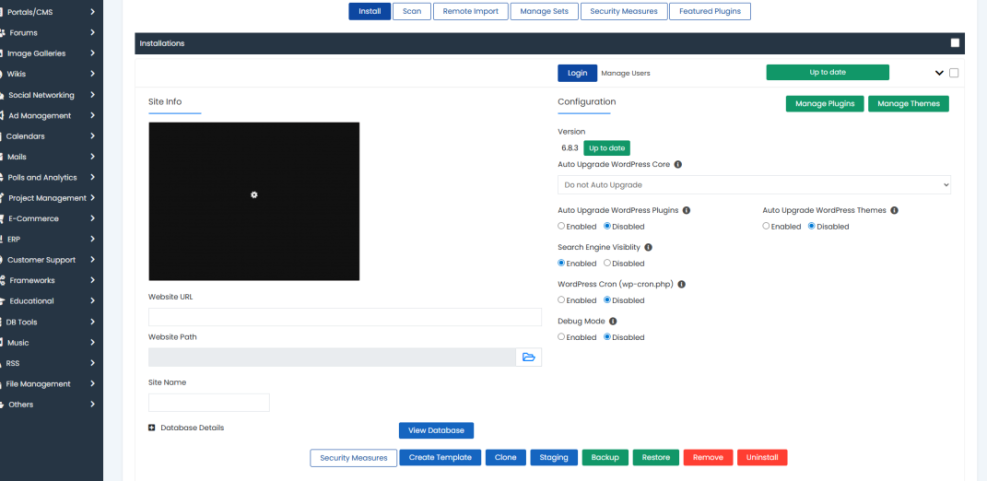
Task: Open the Remote Import tab
Action: pyautogui.click(x=470, y=11)
